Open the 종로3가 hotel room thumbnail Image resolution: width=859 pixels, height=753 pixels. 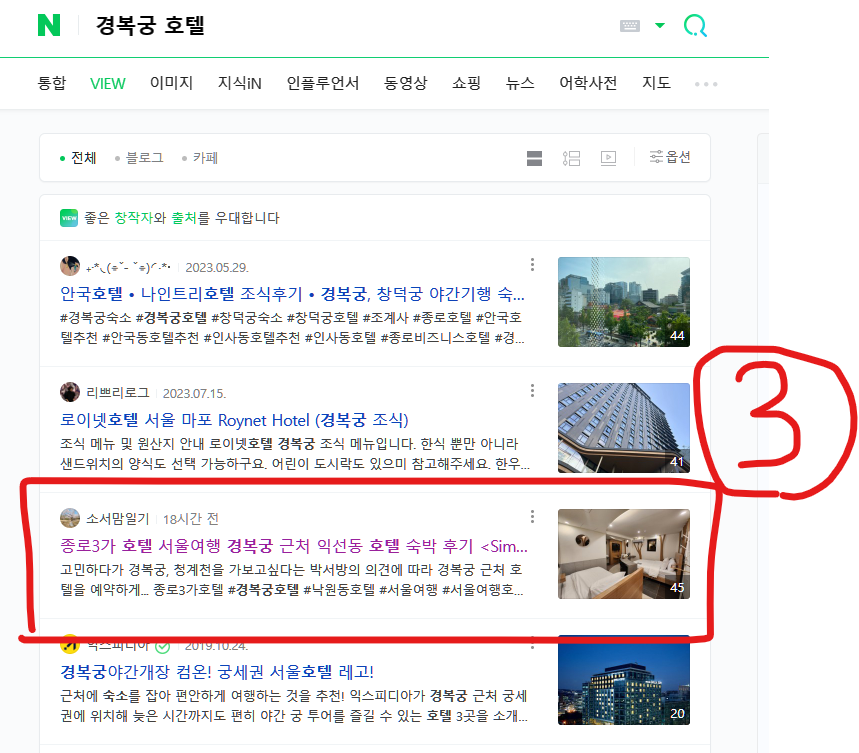[623, 554]
